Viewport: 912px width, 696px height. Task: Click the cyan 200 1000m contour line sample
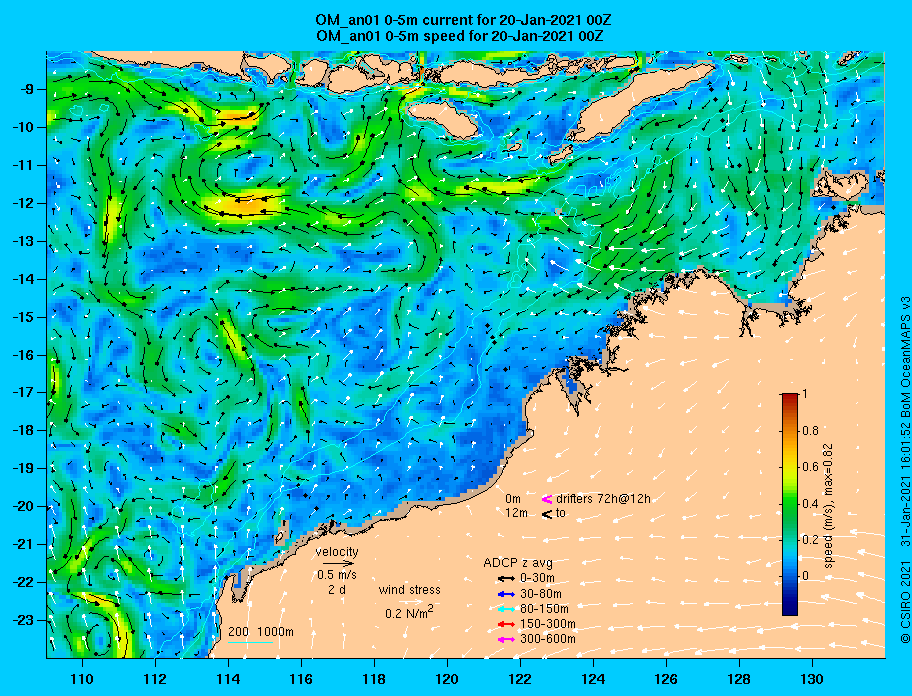point(251,643)
